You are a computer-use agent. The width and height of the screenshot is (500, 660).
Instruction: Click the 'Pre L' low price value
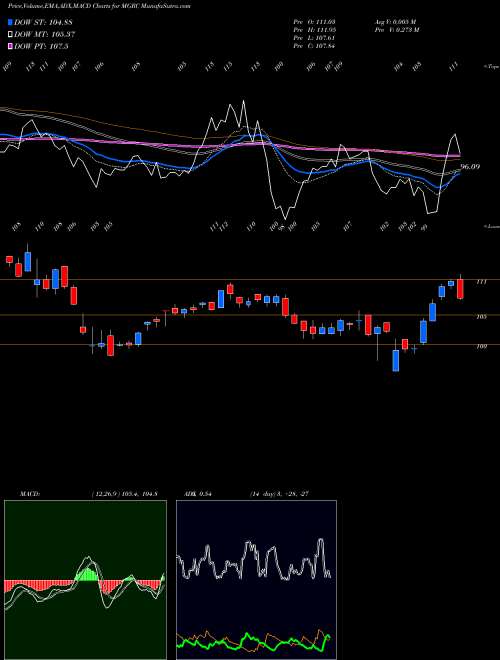pos(314,38)
